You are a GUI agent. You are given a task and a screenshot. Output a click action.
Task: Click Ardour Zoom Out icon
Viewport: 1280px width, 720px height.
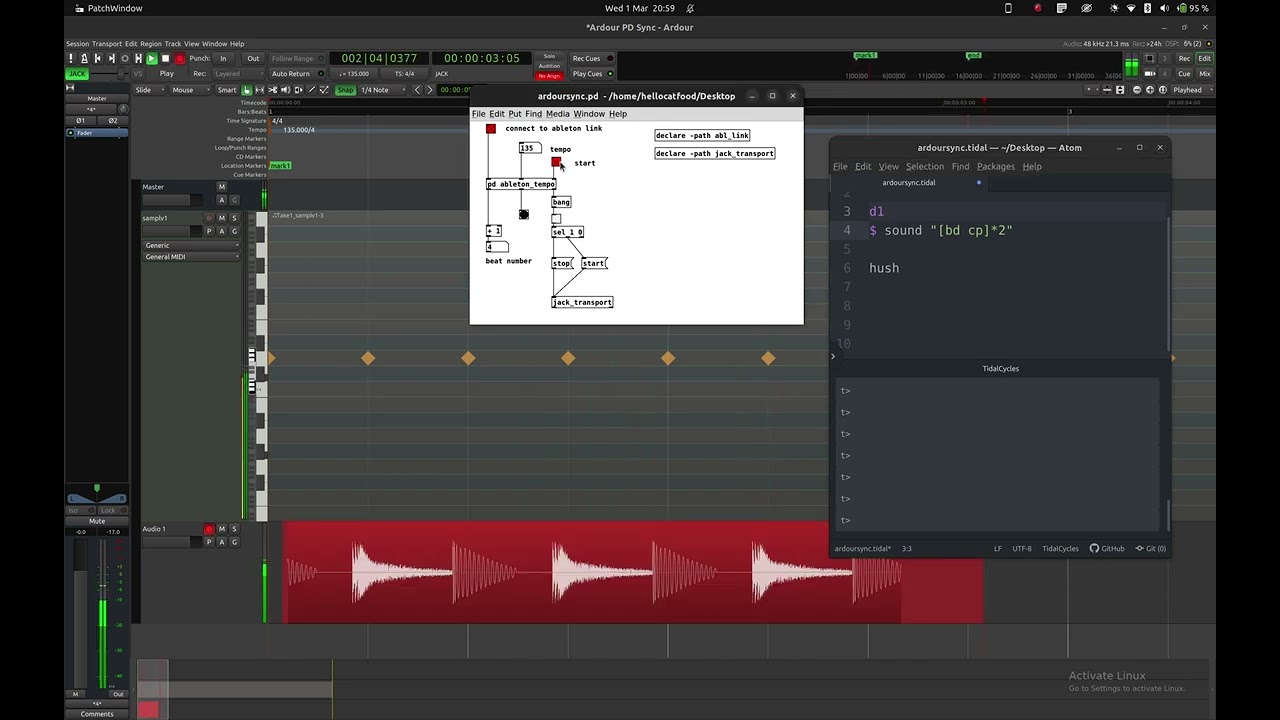tap(1137, 90)
